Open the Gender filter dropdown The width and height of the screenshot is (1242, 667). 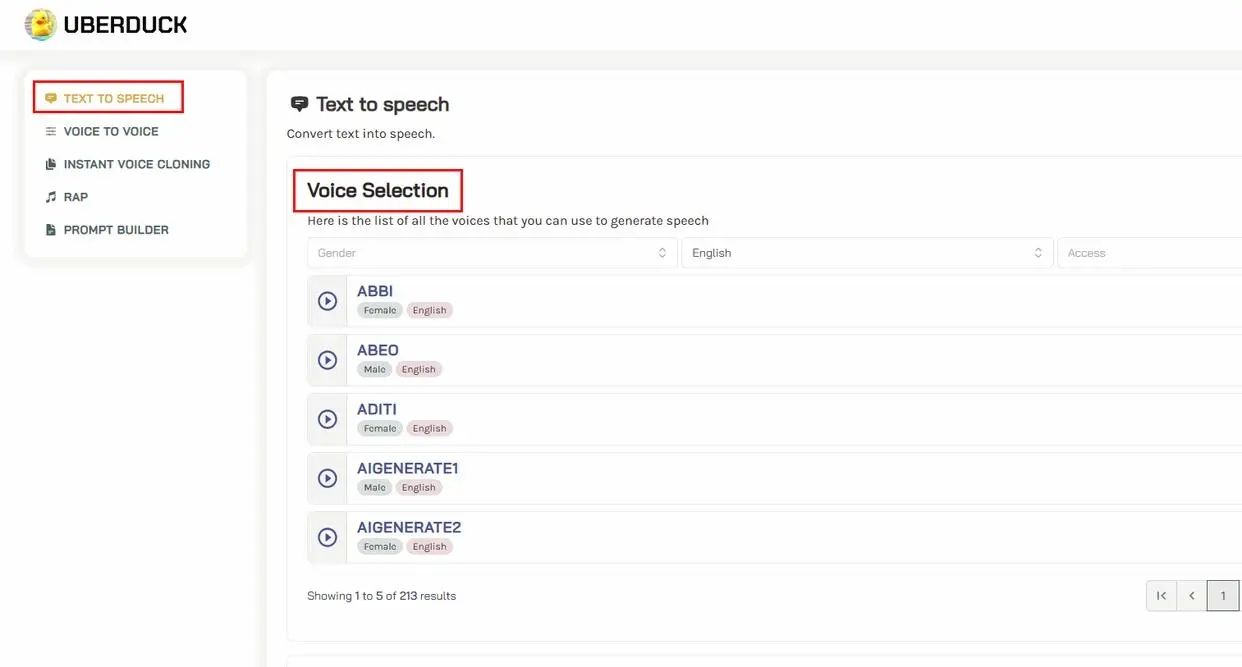click(493, 253)
